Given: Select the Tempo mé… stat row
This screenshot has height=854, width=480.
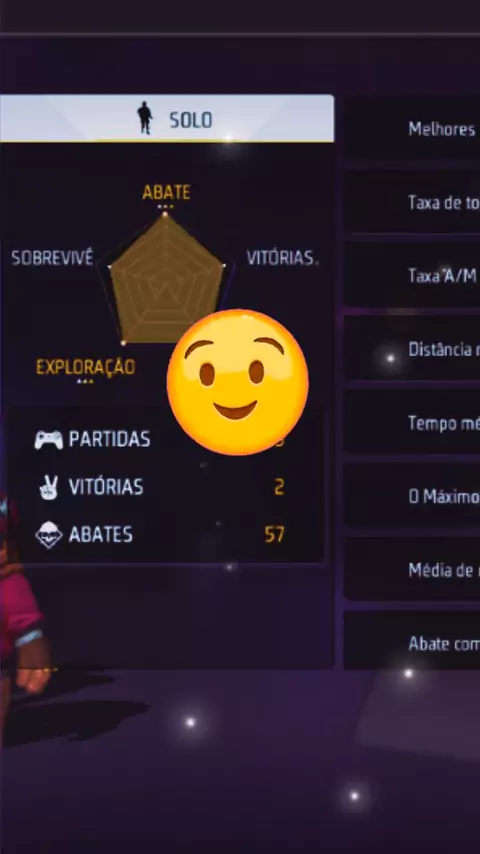Looking at the screenshot, I should tap(412, 422).
